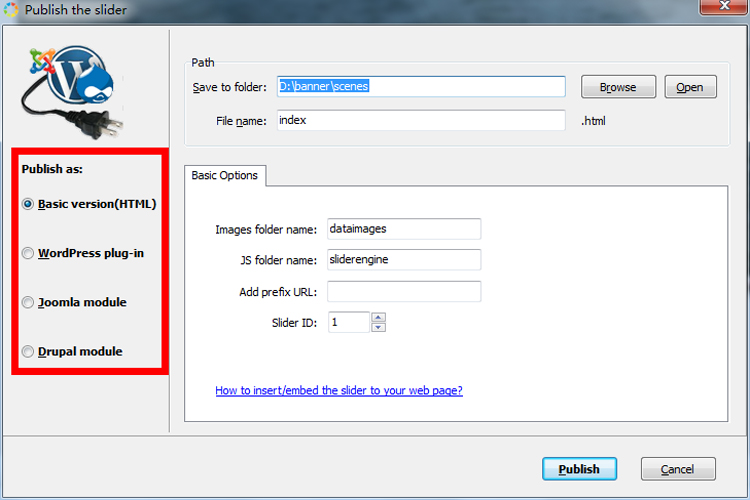Click the Slider ID number field

point(349,322)
